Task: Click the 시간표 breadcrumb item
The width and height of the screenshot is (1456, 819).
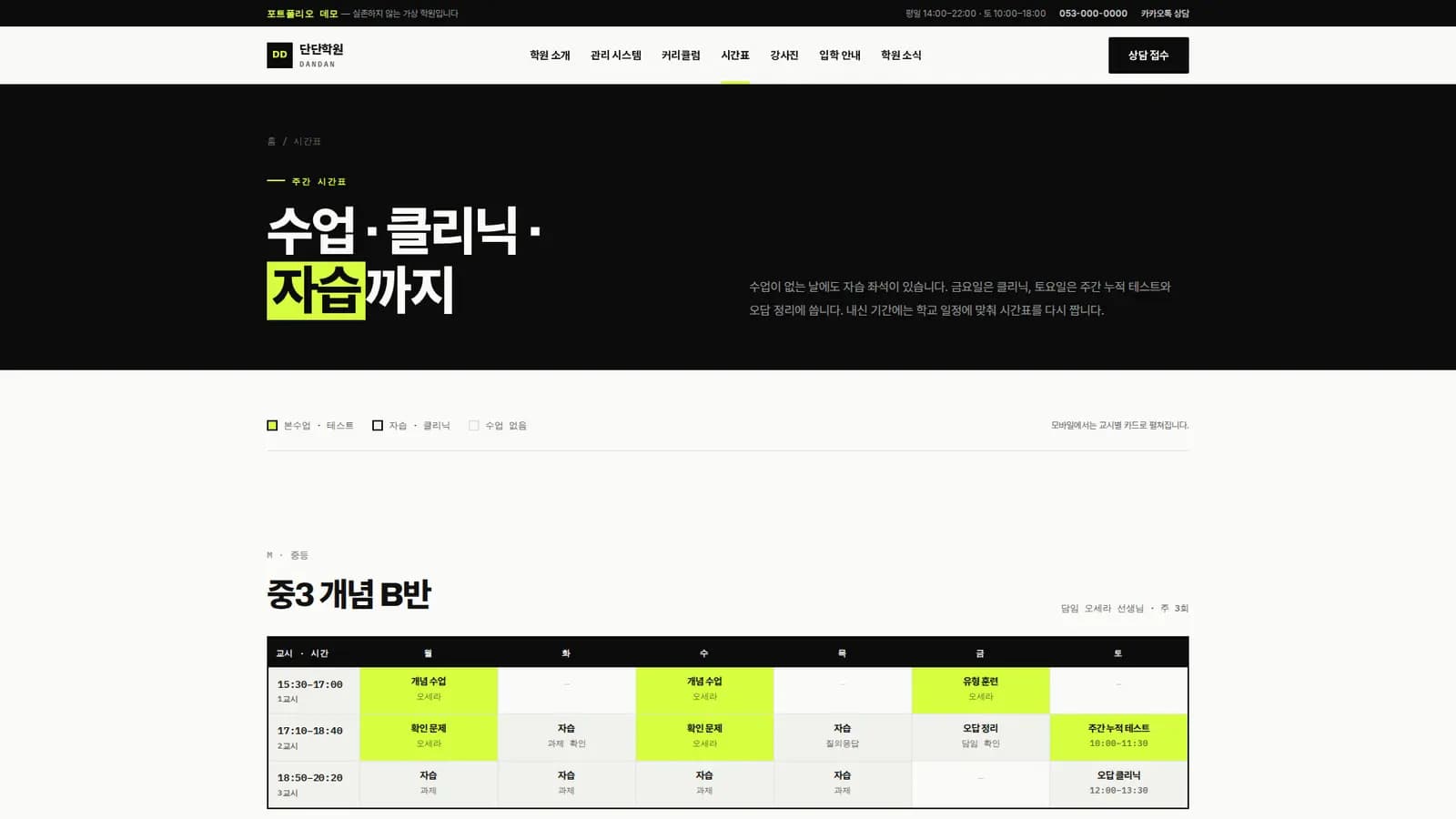Action: click(307, 142)
